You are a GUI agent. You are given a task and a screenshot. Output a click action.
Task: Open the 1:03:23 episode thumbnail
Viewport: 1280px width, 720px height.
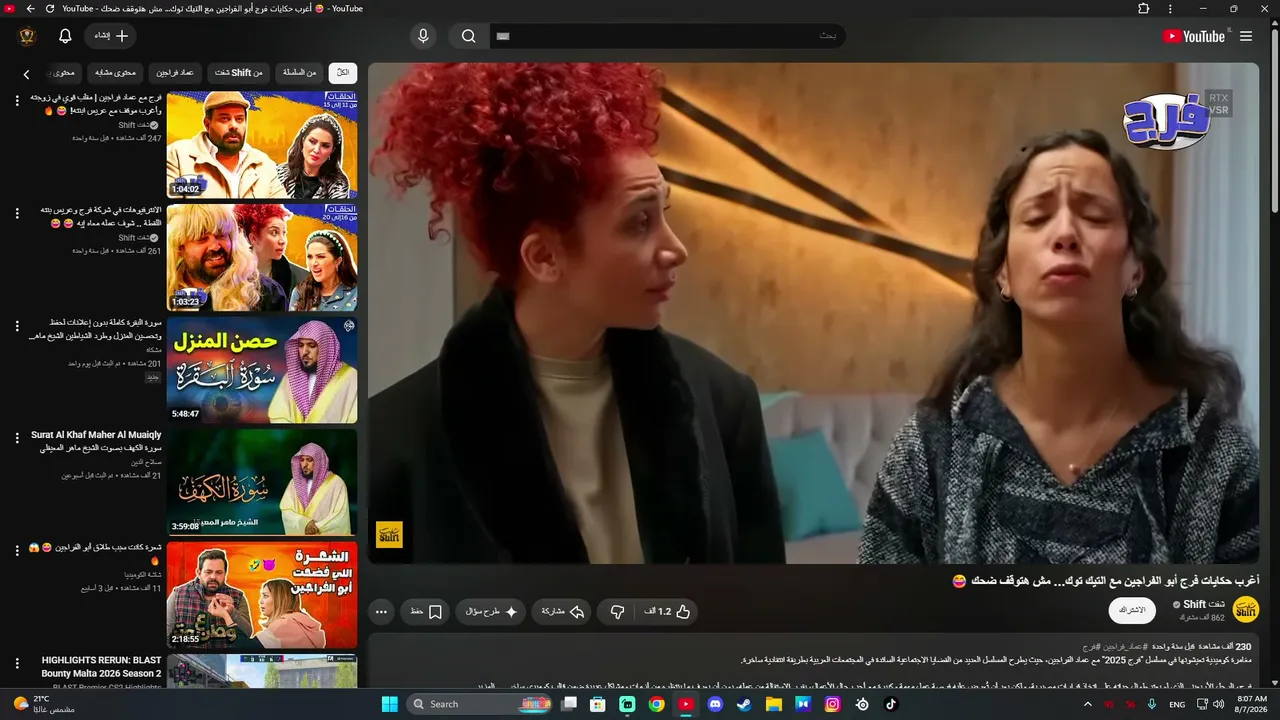pyautogui.click(x=262, y=258)
